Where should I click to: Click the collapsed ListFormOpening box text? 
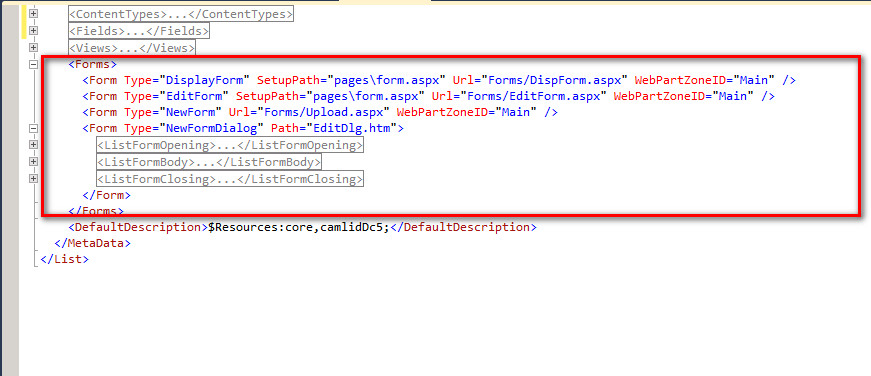[230, 146]
